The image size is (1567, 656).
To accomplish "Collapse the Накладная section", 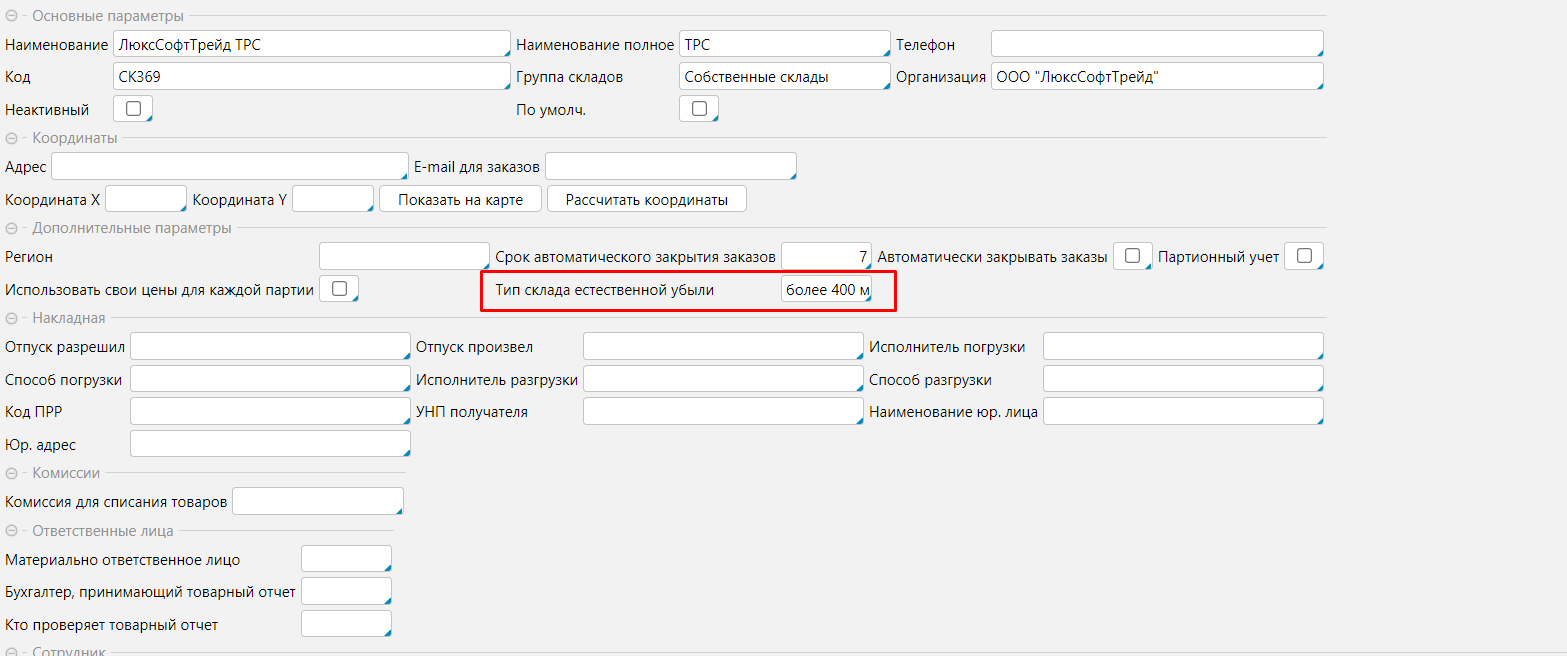I will click(x=13, y=319).
